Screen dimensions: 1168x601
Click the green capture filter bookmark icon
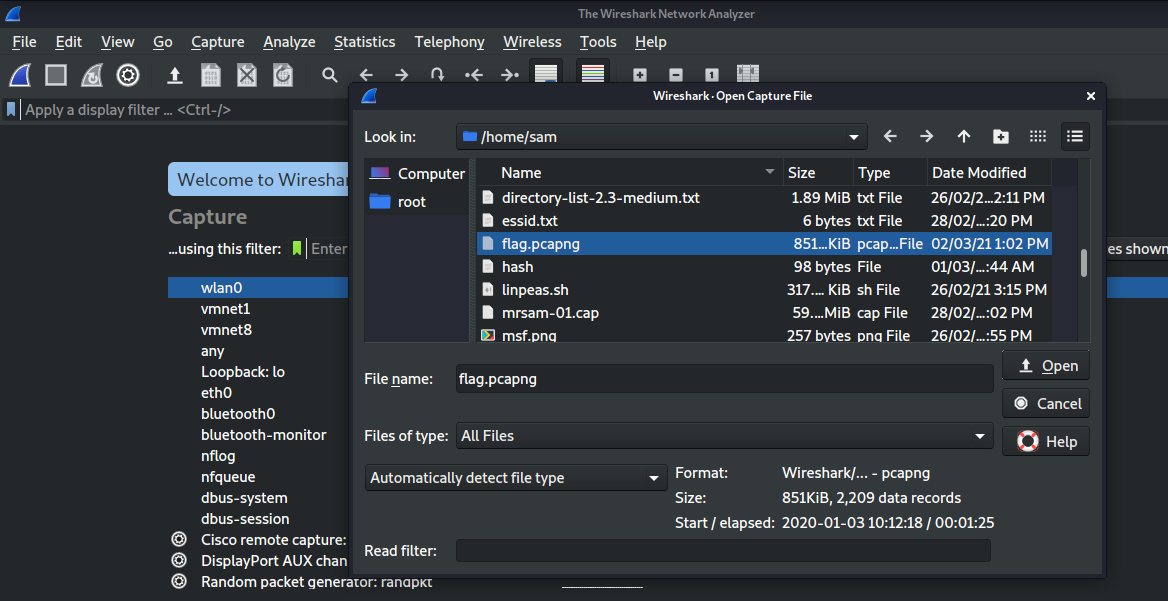pos(297,249)
